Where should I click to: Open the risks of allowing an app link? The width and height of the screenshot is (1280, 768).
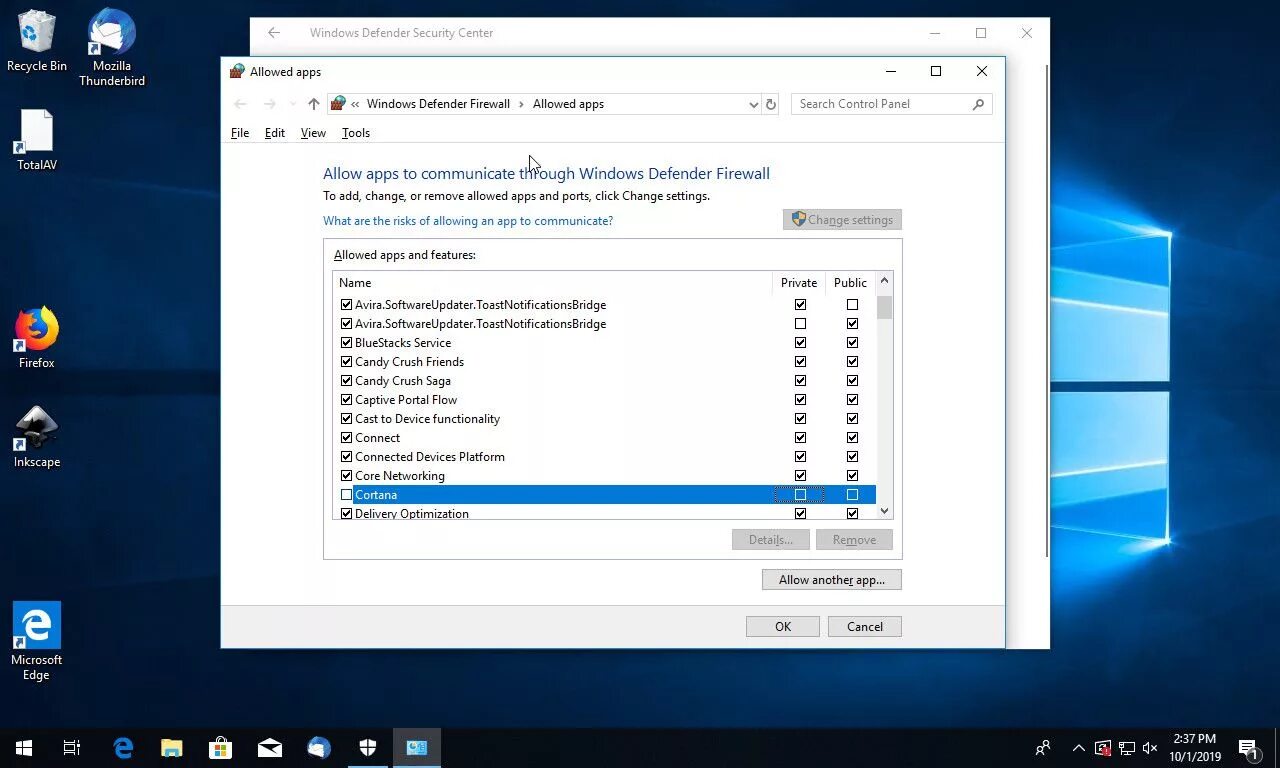click(x=468, y=221)
